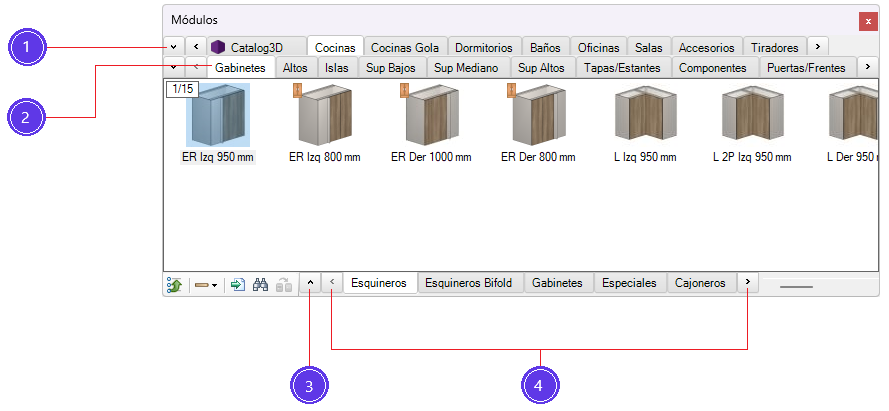Open the Oficinas tab
The height and width of the screenshot is (411, 889).
600,48
